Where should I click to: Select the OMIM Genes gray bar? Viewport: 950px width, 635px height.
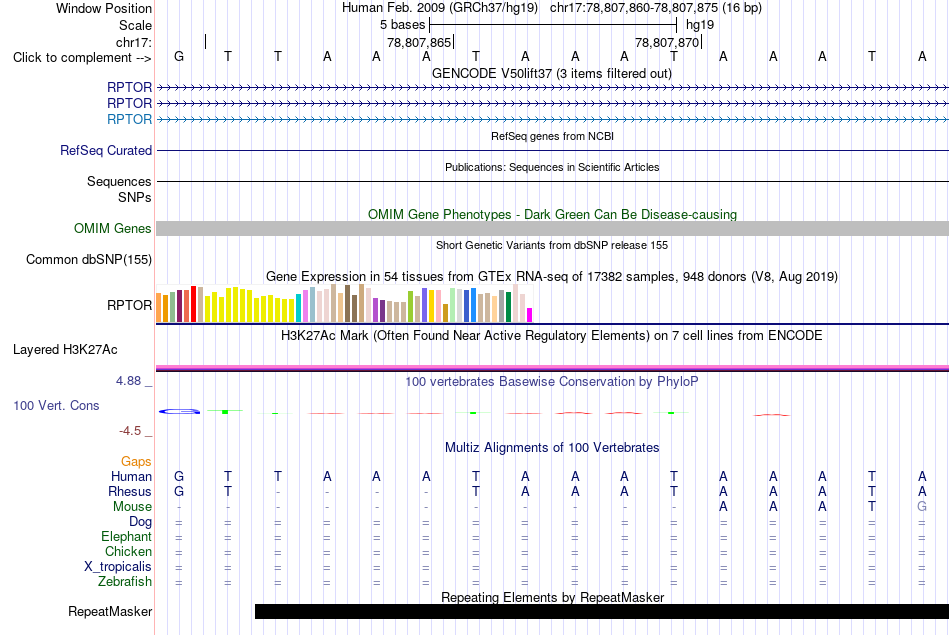[552, 228]
